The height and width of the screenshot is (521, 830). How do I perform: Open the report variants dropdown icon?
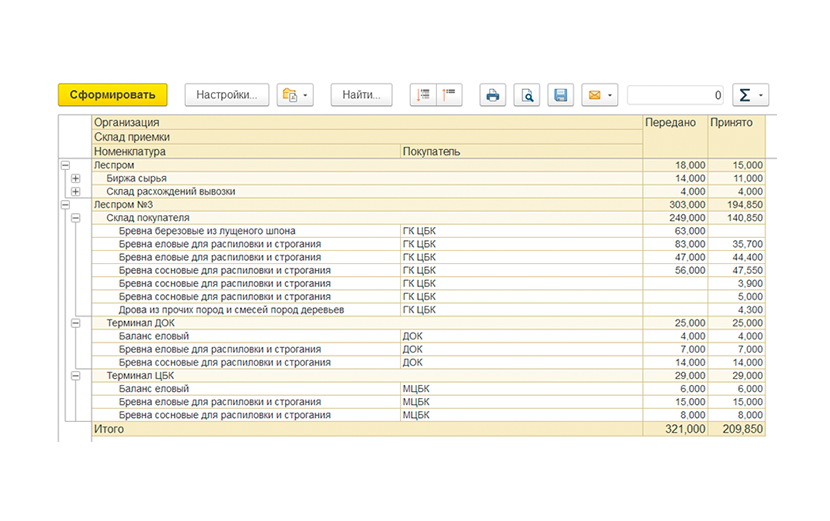point(295,95)
